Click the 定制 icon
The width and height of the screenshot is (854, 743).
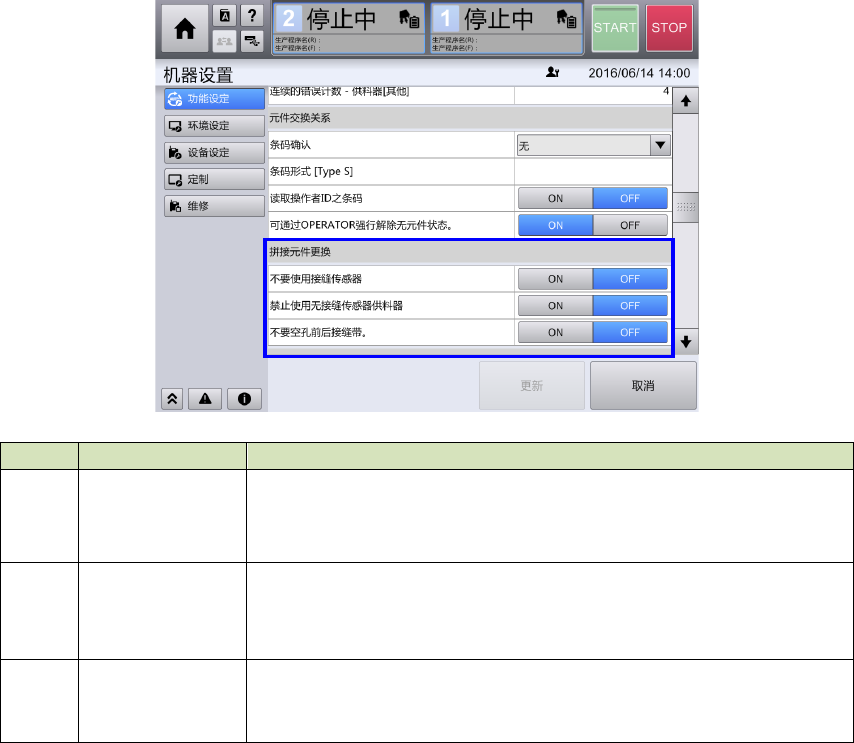175,179
